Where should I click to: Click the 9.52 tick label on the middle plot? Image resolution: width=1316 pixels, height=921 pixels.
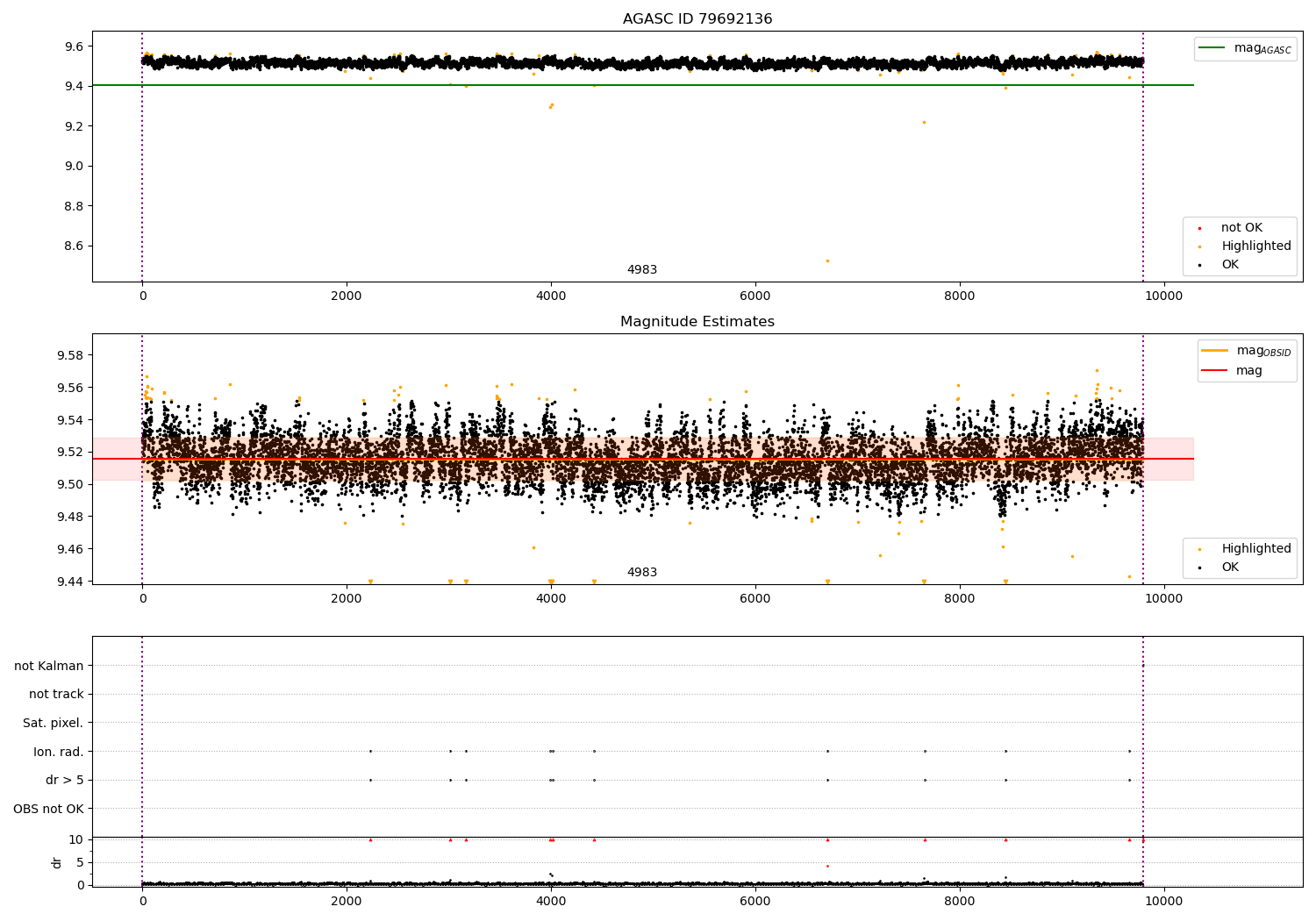click(68, 453)
